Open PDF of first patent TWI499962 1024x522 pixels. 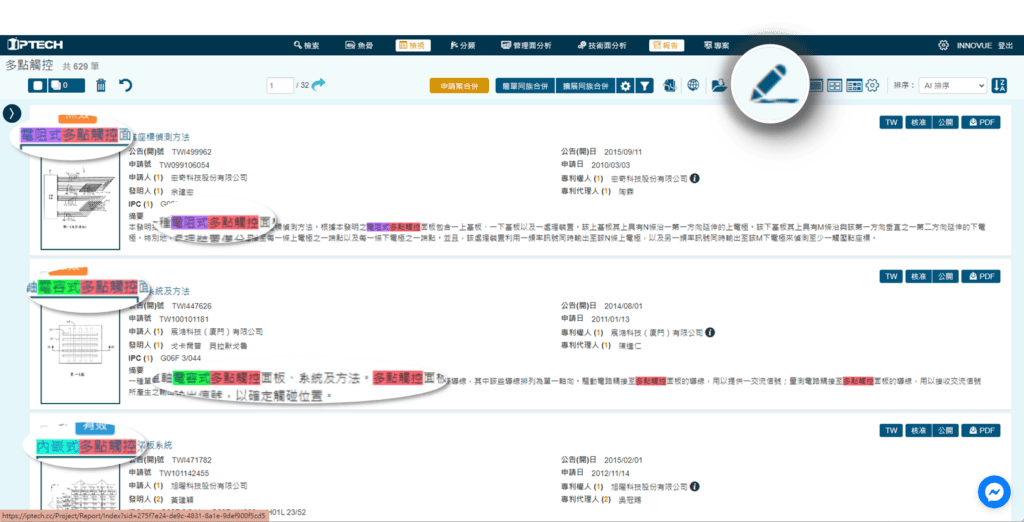coord(981,123)
